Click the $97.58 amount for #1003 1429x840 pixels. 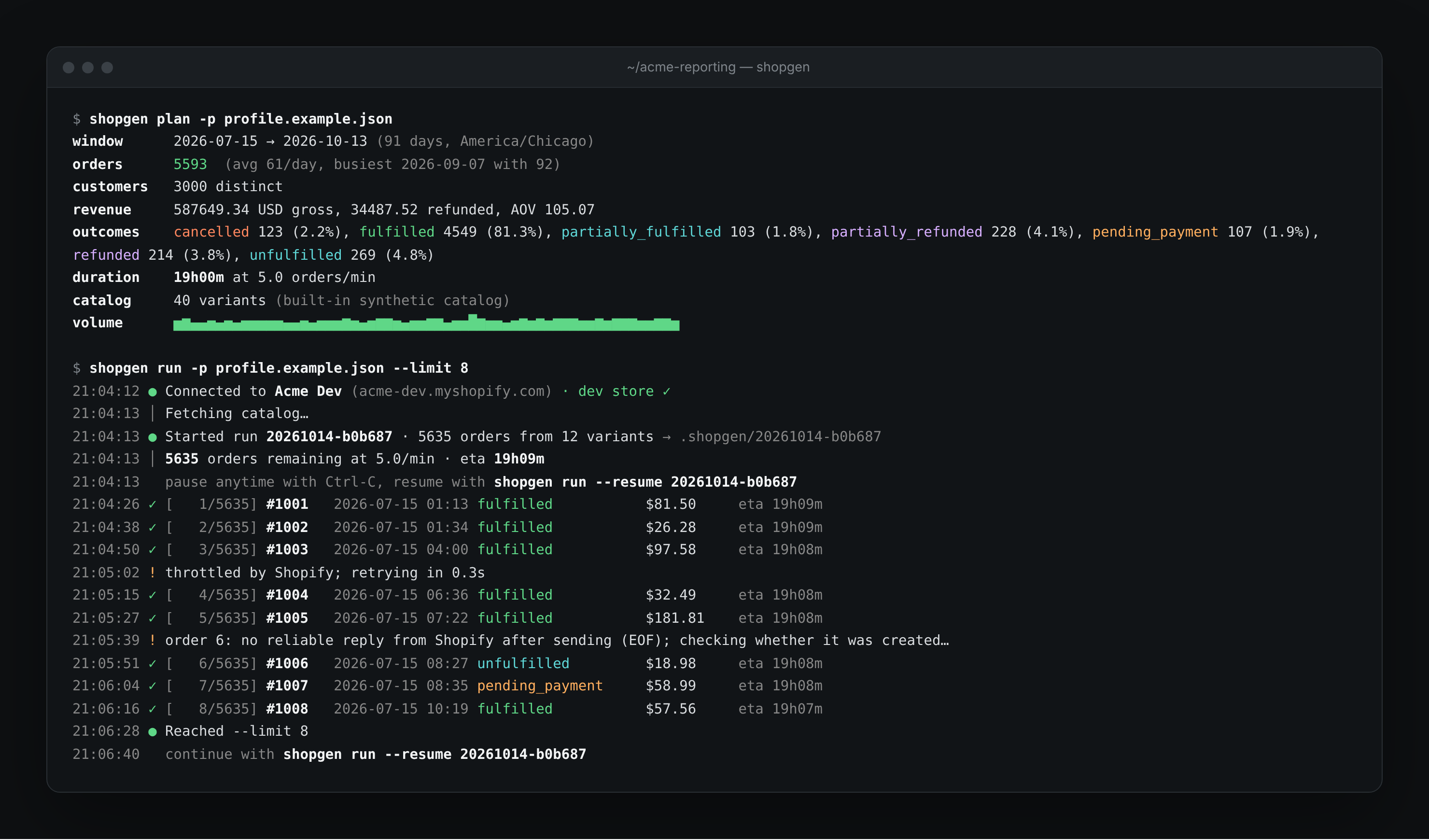click(670, 549)
